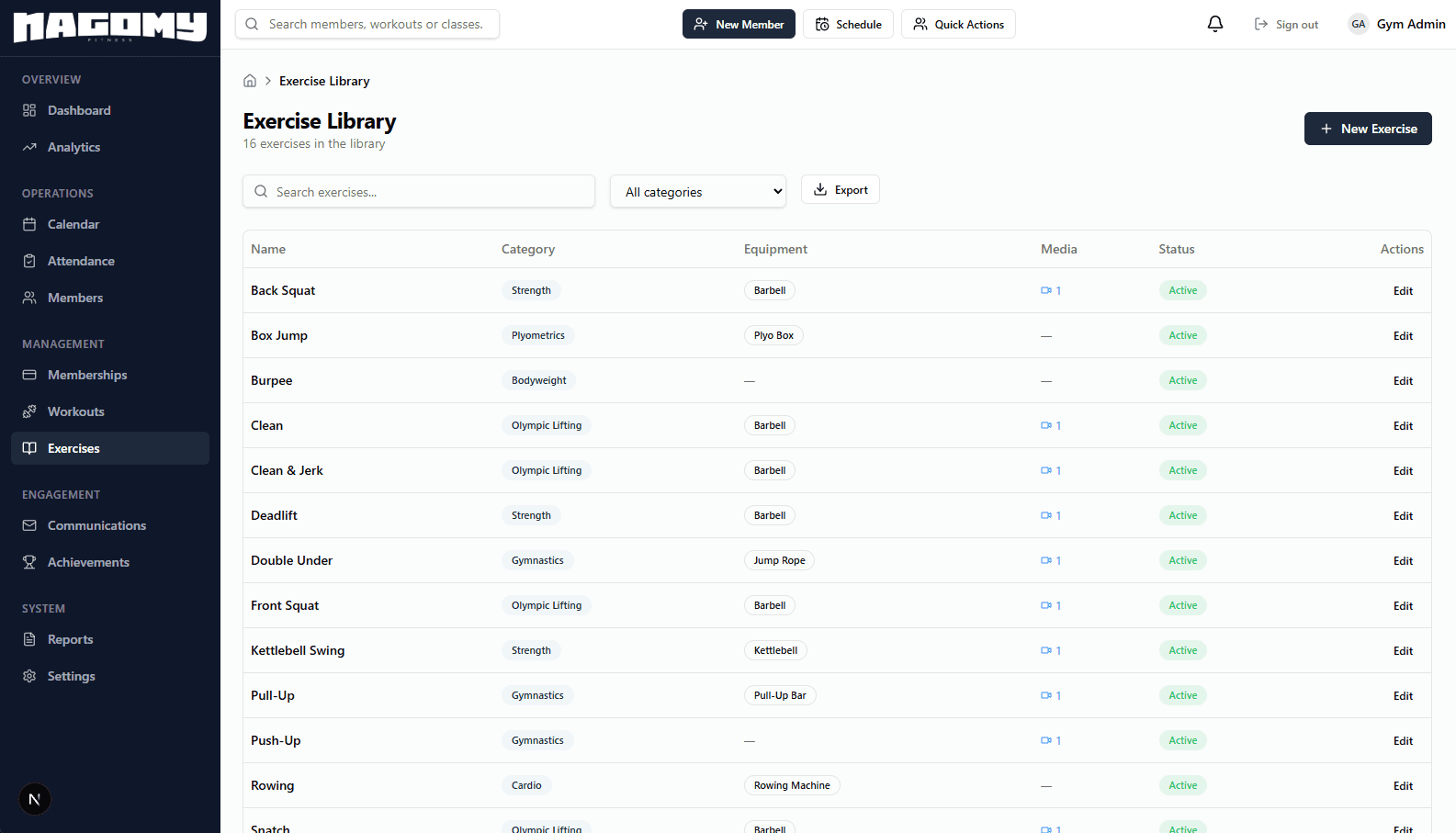Open the Dashboard page
Image resolution: width=1456 pixels, height=833 pixels.
click(110, 110)
